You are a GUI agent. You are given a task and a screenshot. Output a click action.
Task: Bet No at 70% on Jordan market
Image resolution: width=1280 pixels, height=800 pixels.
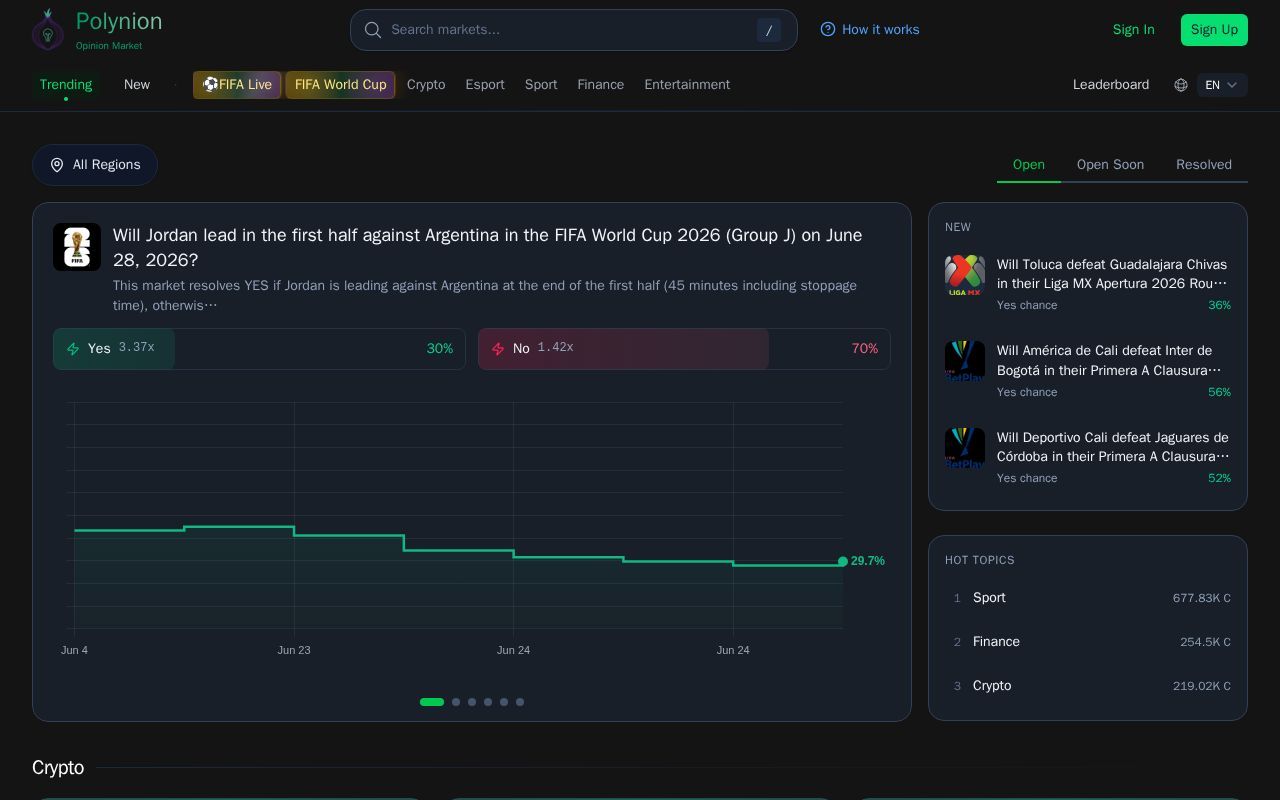[684, 349]
